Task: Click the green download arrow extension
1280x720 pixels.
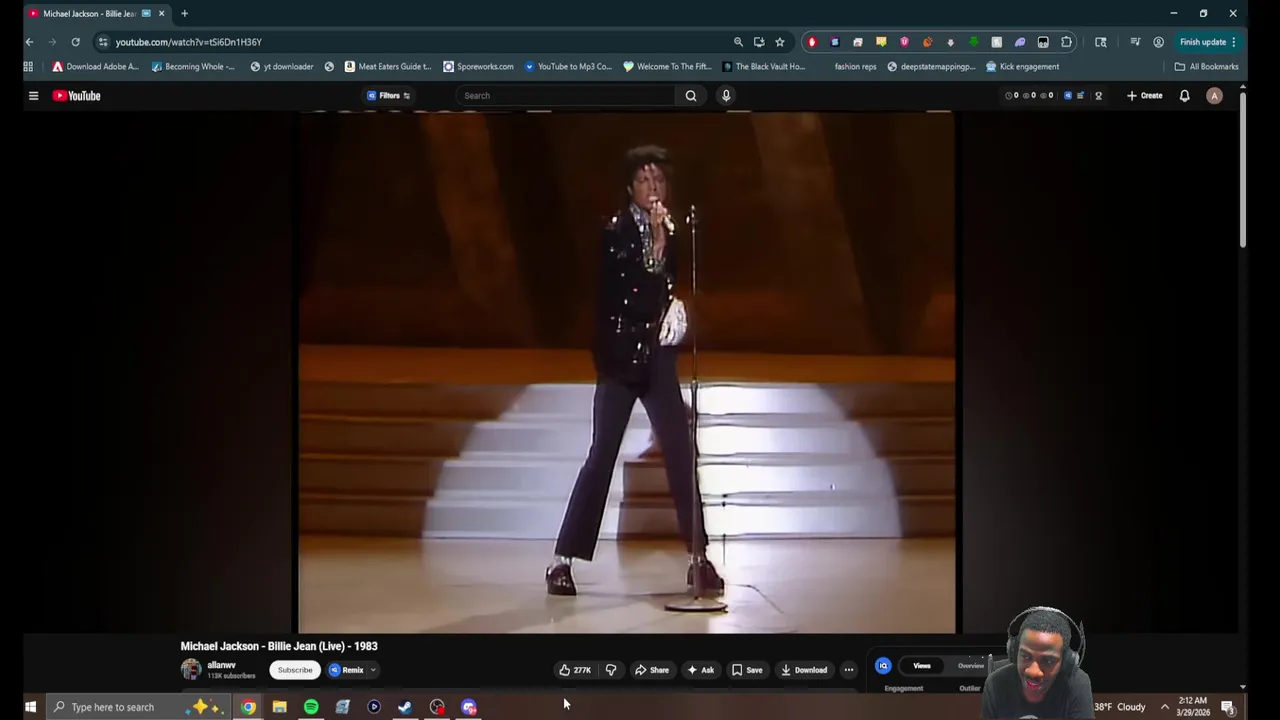Action: tap(973, 42)
